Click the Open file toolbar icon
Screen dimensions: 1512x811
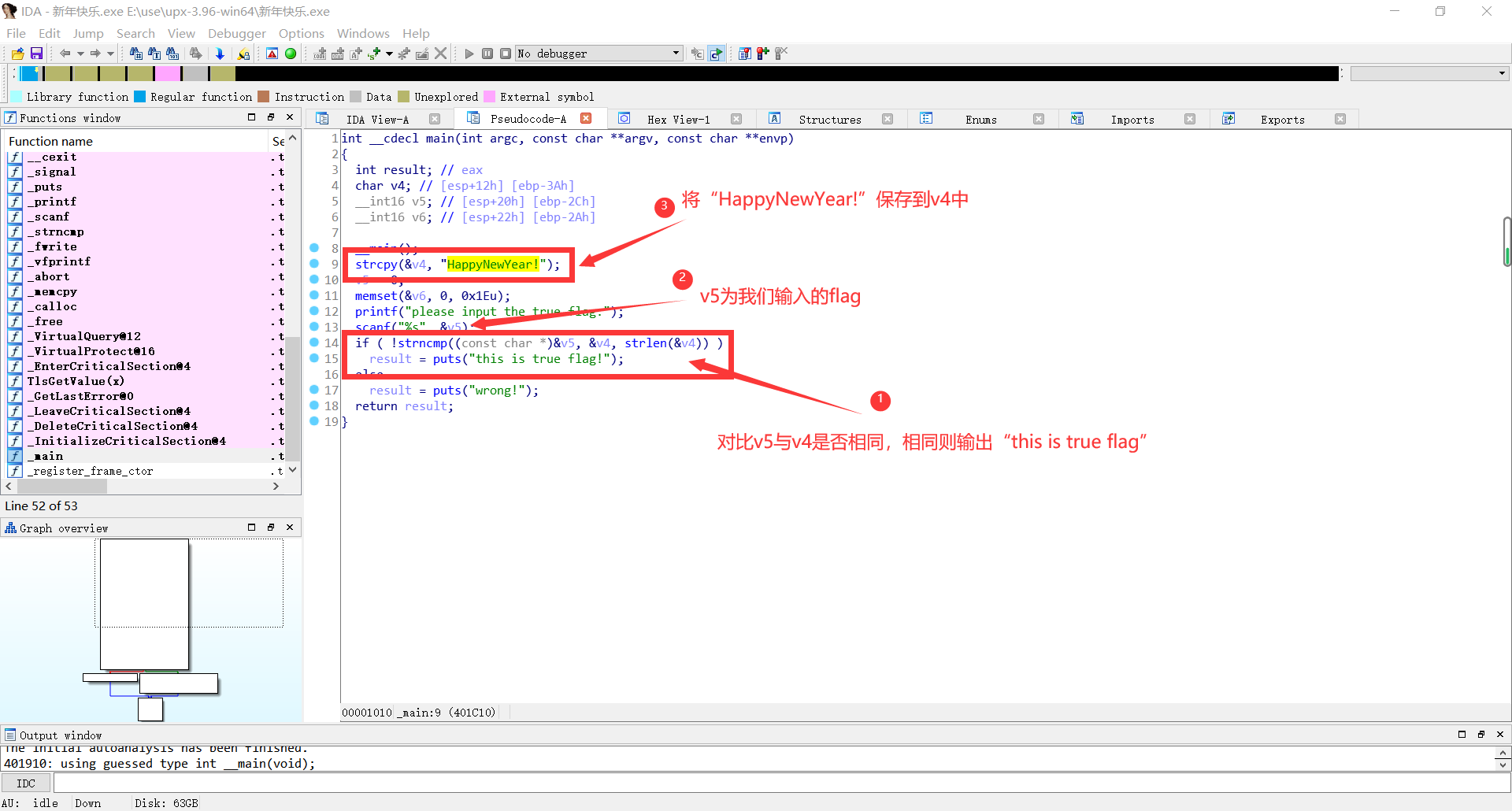(17, 54)
